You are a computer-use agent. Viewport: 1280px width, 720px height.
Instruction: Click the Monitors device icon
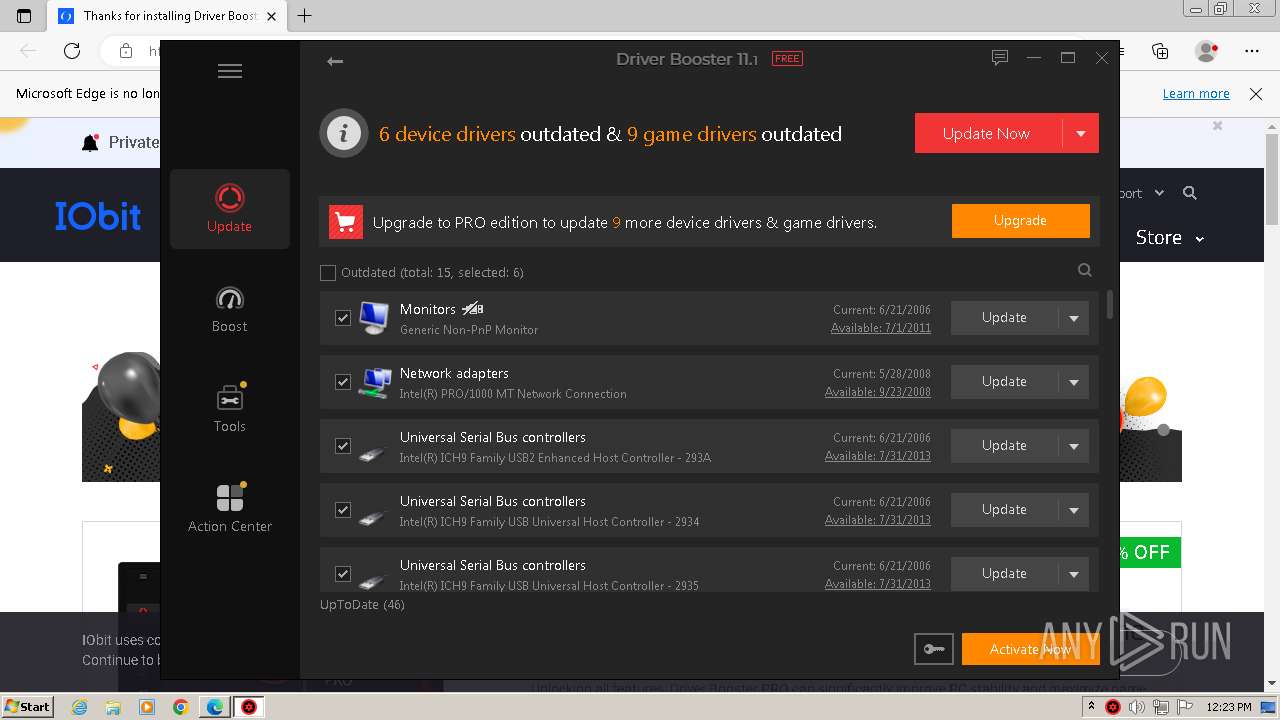coord(374,318)
